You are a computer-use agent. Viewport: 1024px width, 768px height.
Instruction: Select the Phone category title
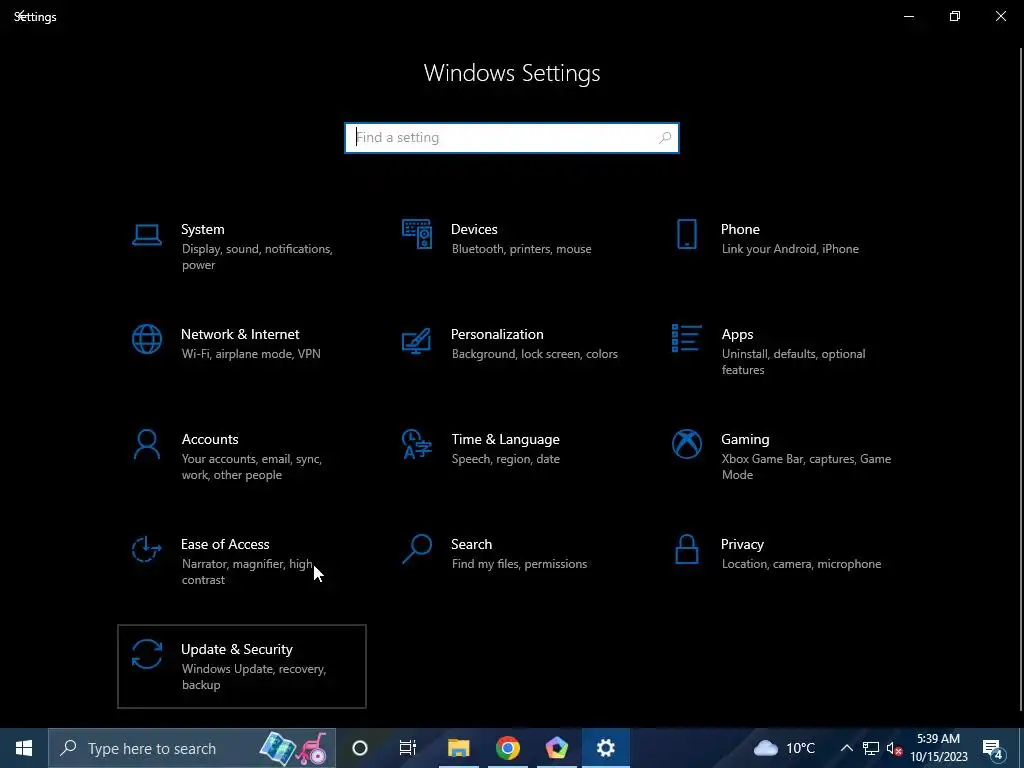(x=740, y=229)
